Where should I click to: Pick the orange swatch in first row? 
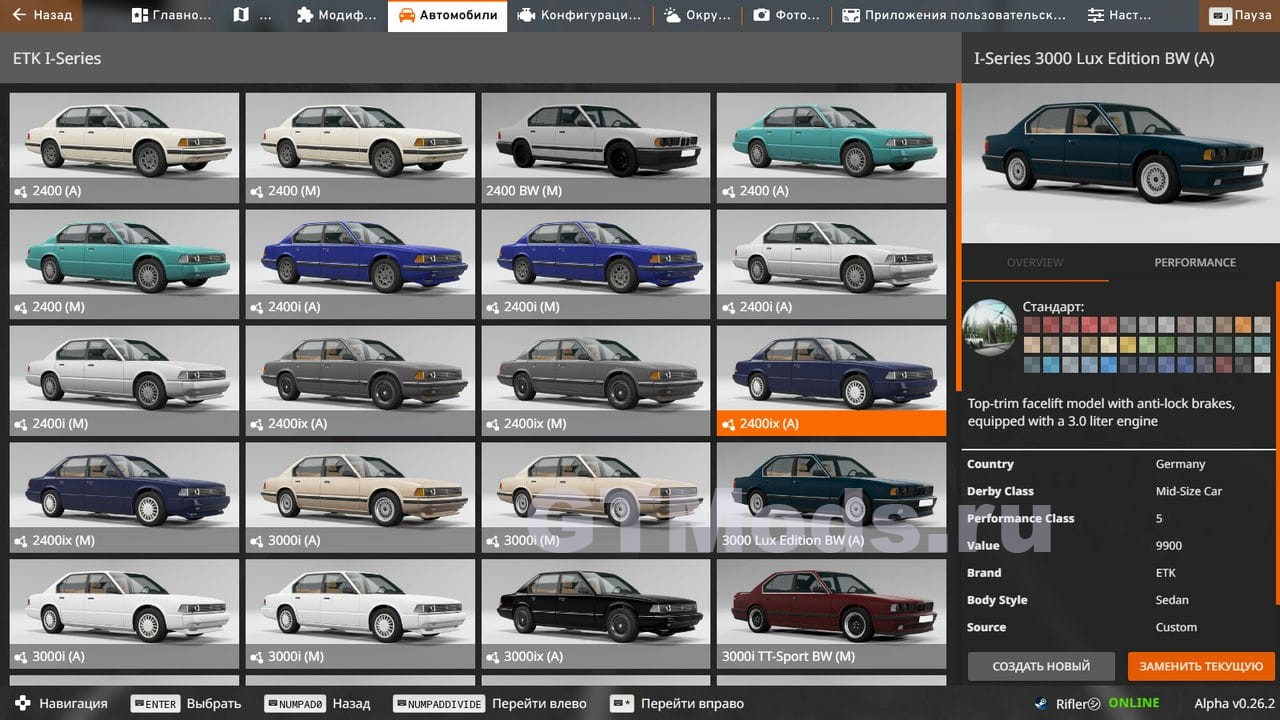coord(1243,324)
